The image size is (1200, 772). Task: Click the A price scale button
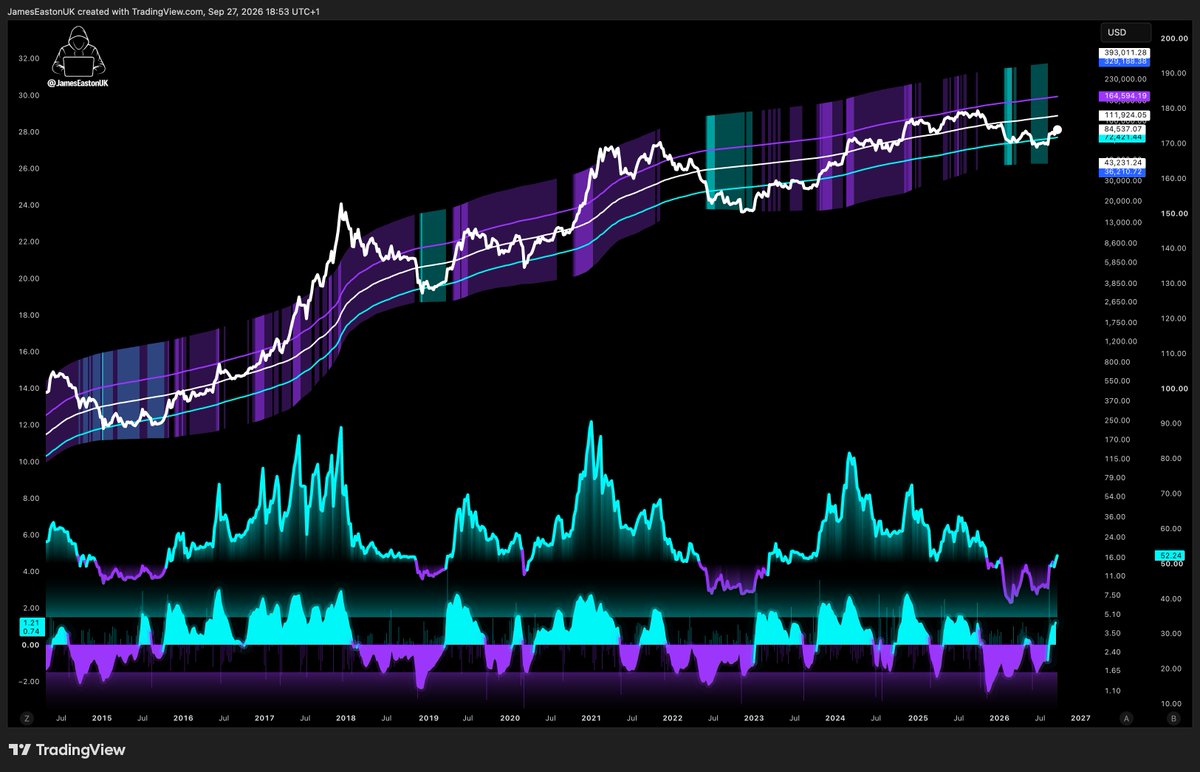(x=1127, y=718)
